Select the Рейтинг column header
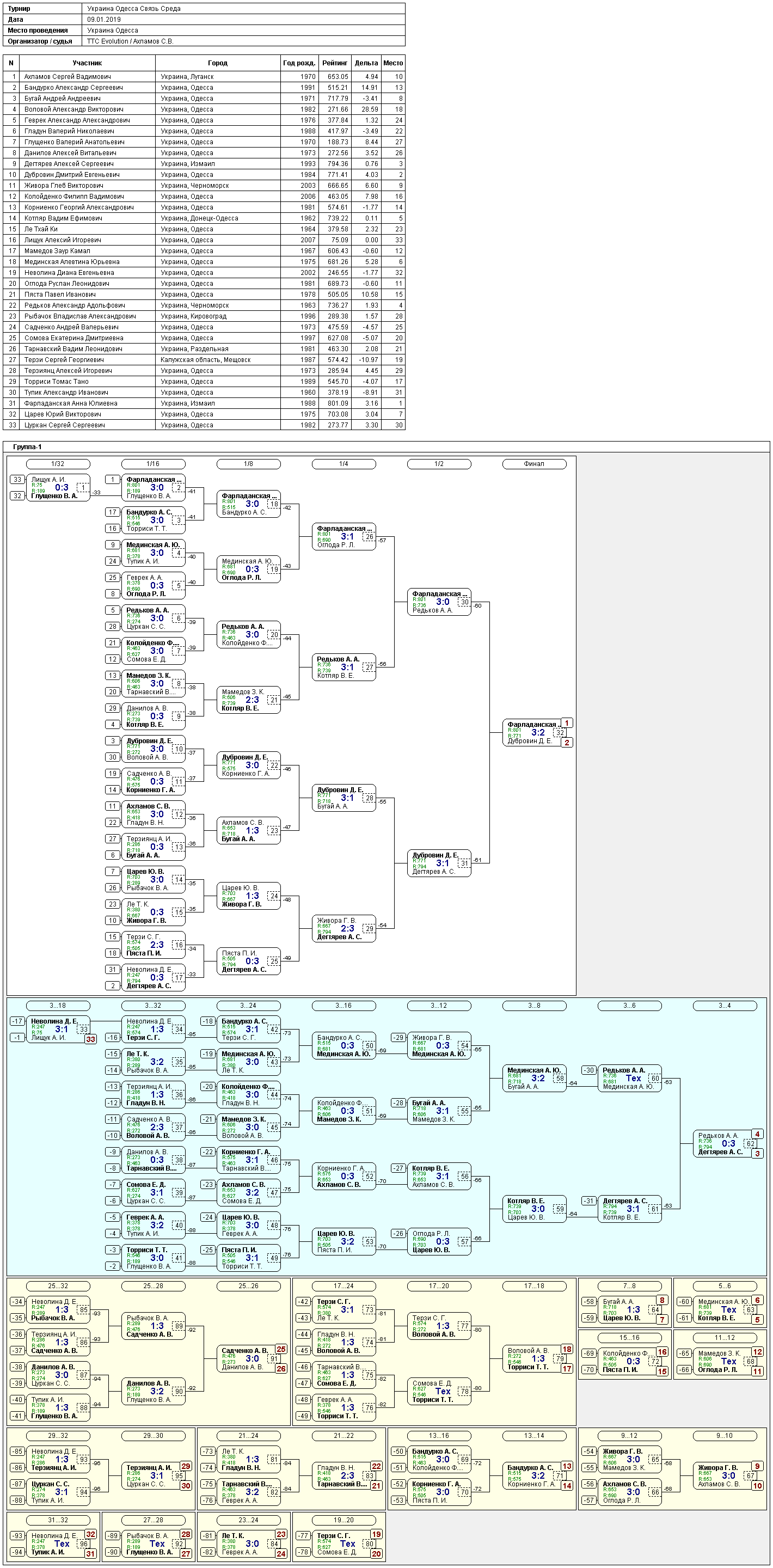 335,63
